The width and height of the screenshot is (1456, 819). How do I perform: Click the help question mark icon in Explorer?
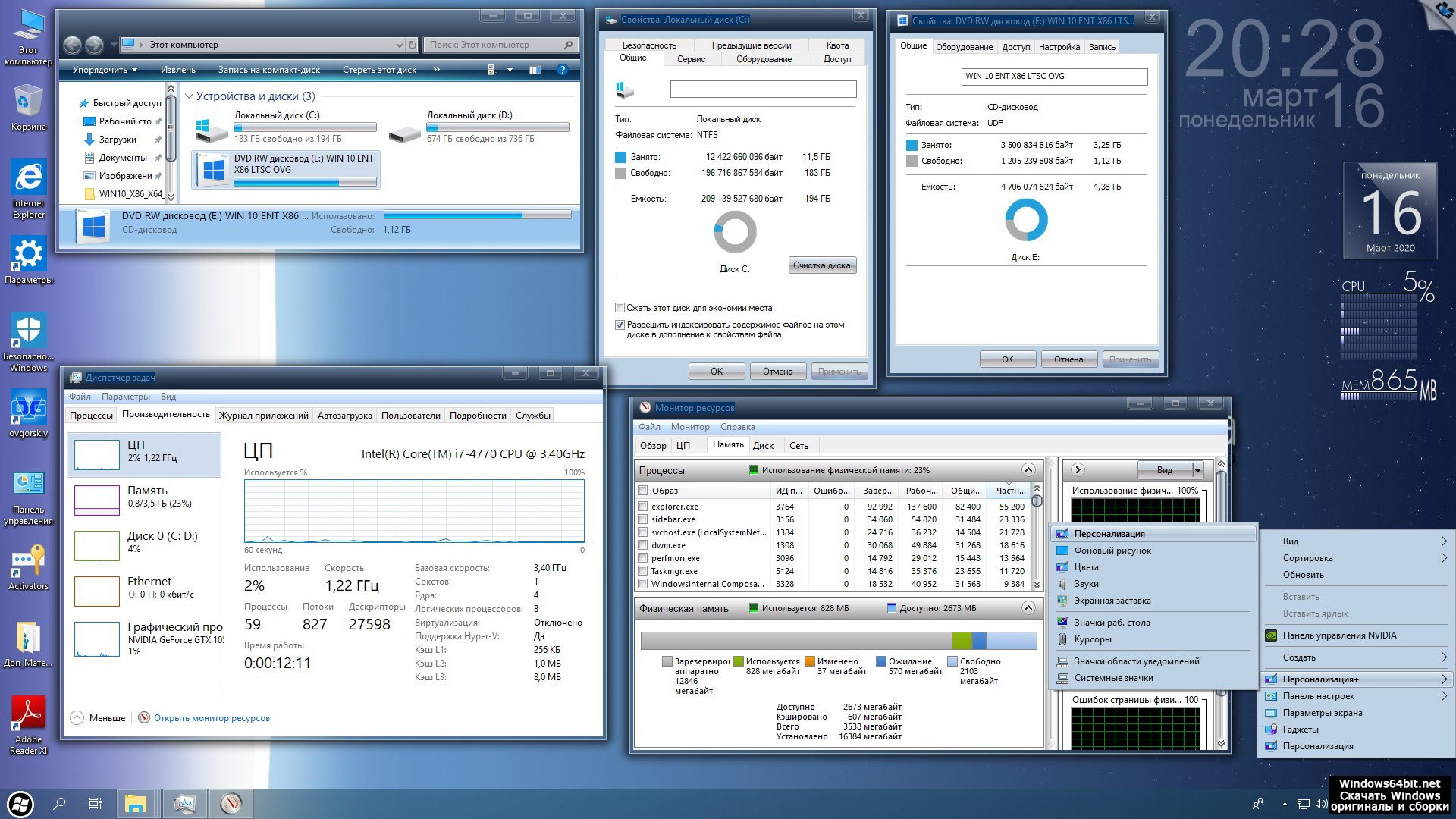(x=562, y=70)
